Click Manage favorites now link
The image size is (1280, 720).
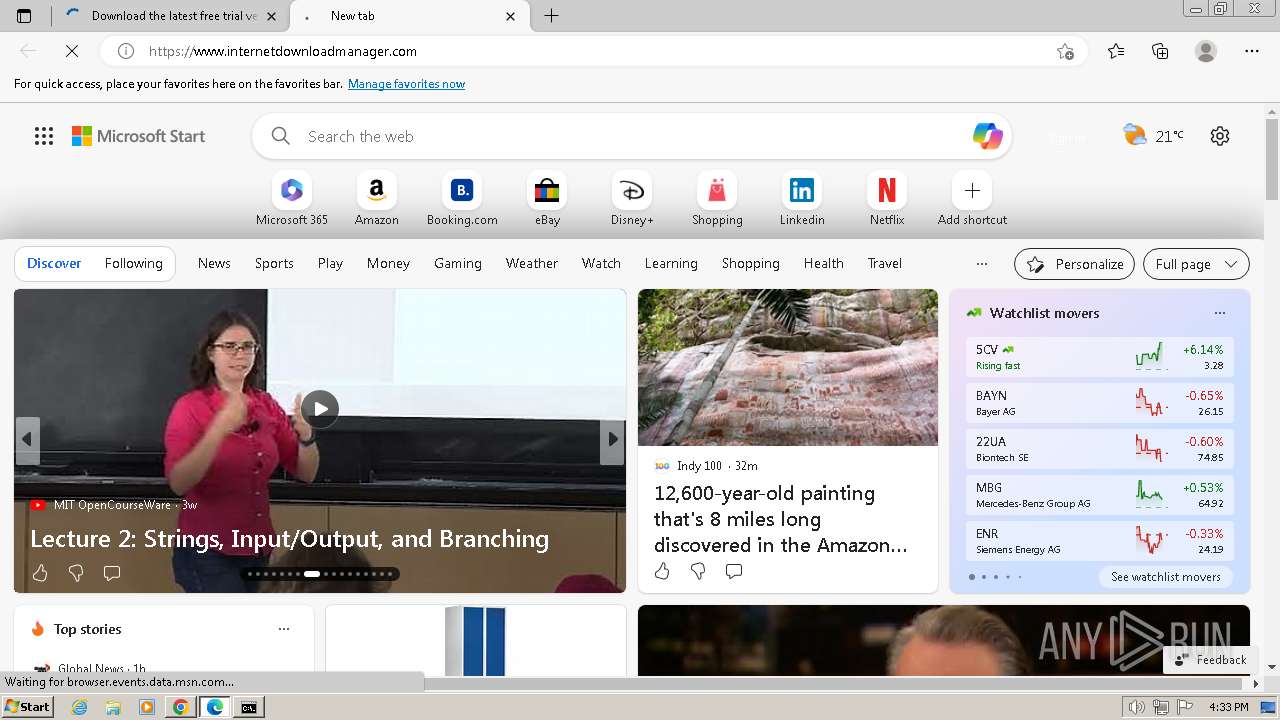click(x=406, y=84)
